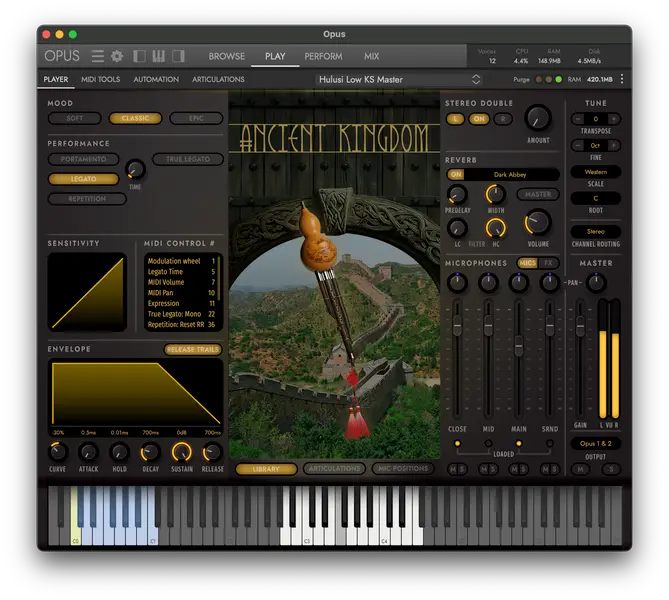Viewport: 669px width, 600px height.
Task: Click the envelope Attack knob
Action: 88,452
